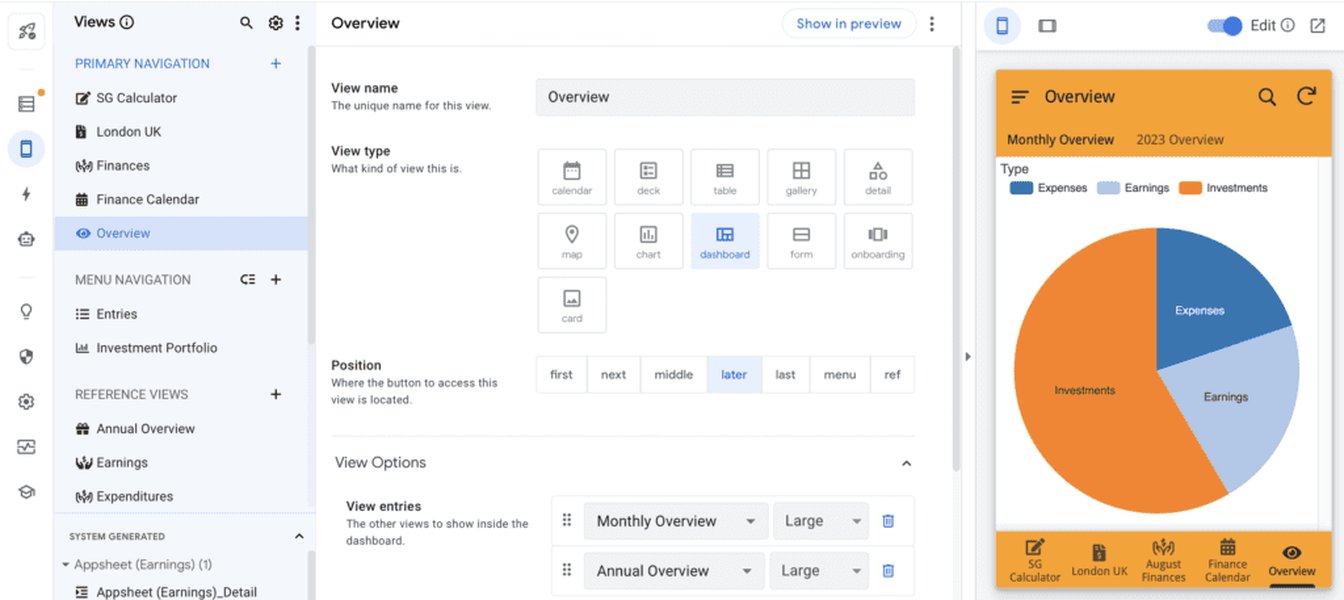Click the Show in preview button
The image size is (1344, 600).
point(849,22)
